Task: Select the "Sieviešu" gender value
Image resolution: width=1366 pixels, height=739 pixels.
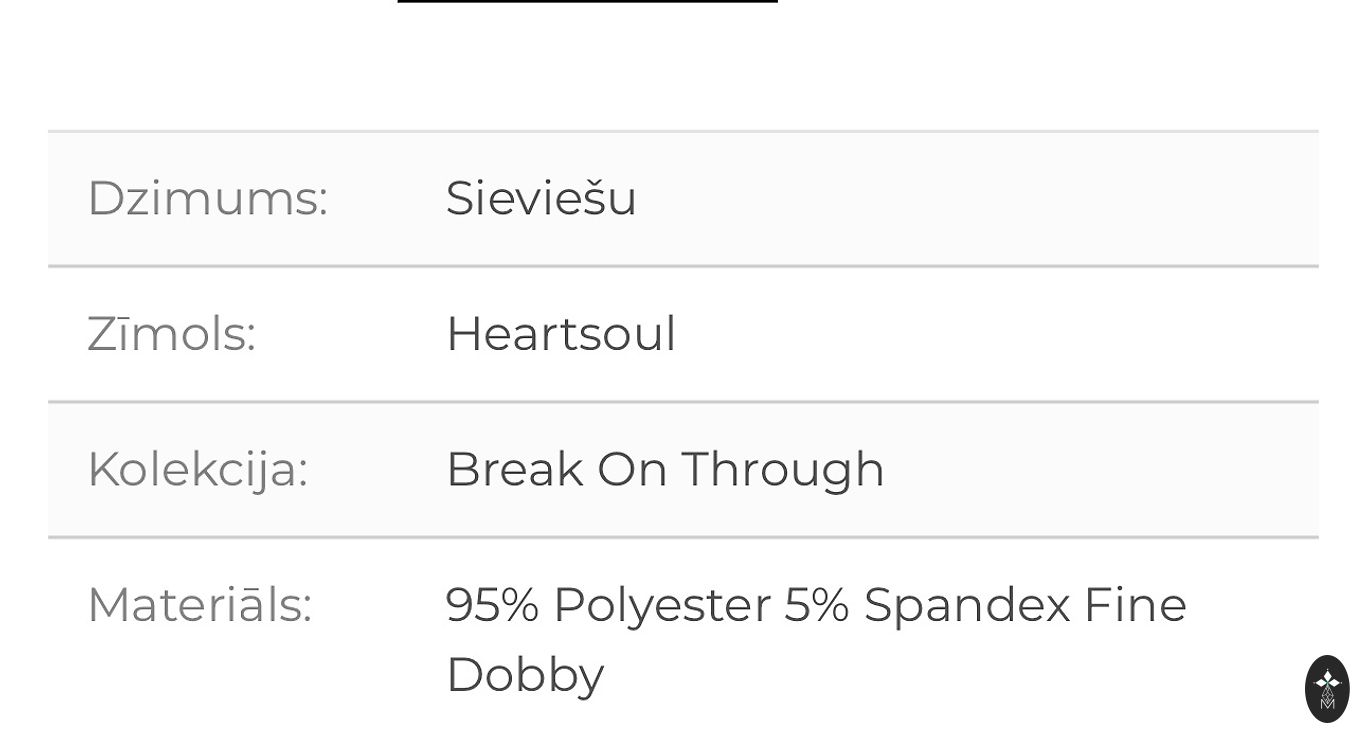Action: (540, 198)
